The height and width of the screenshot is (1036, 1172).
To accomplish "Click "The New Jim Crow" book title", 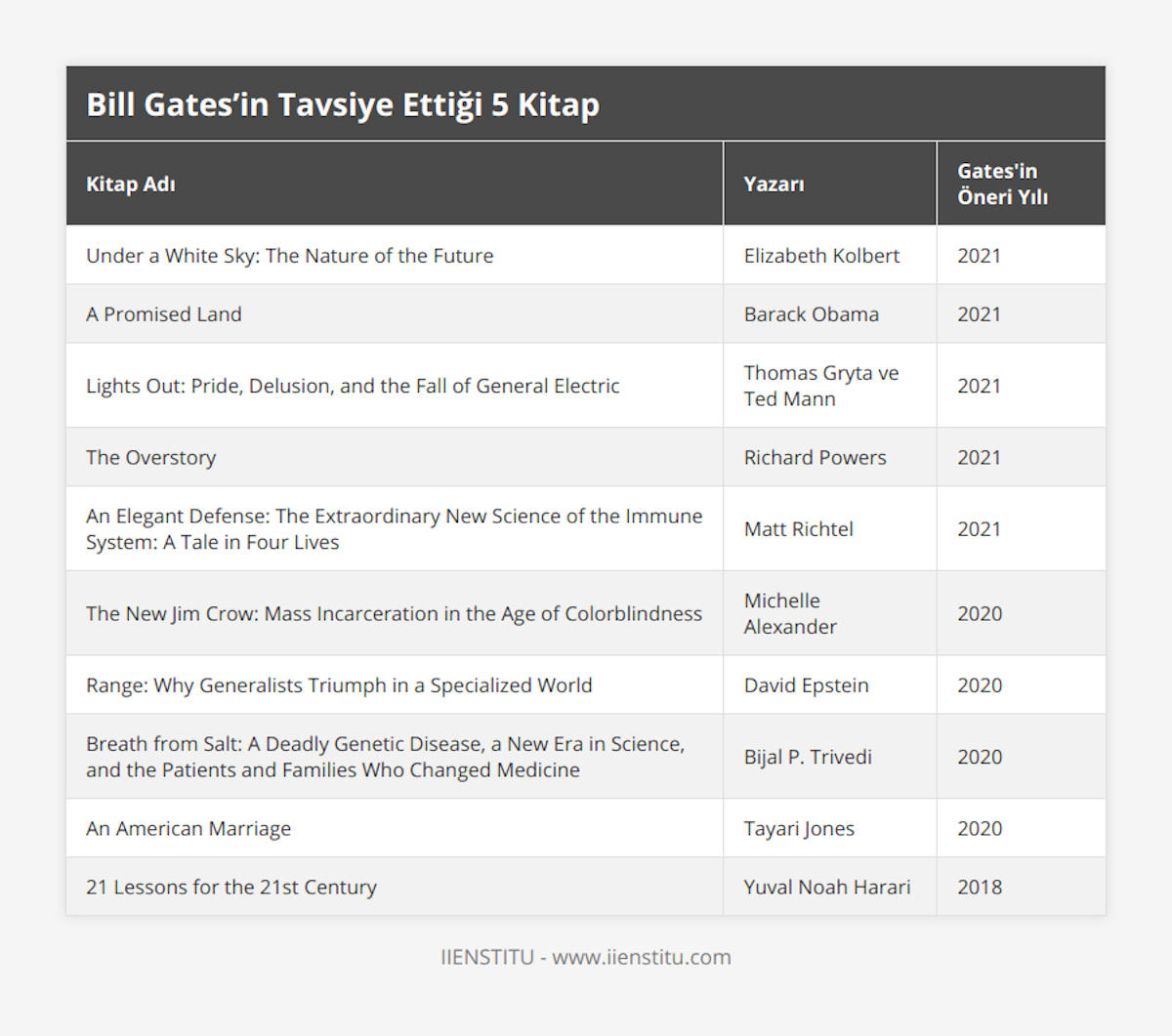I will [x=394, y=614].
